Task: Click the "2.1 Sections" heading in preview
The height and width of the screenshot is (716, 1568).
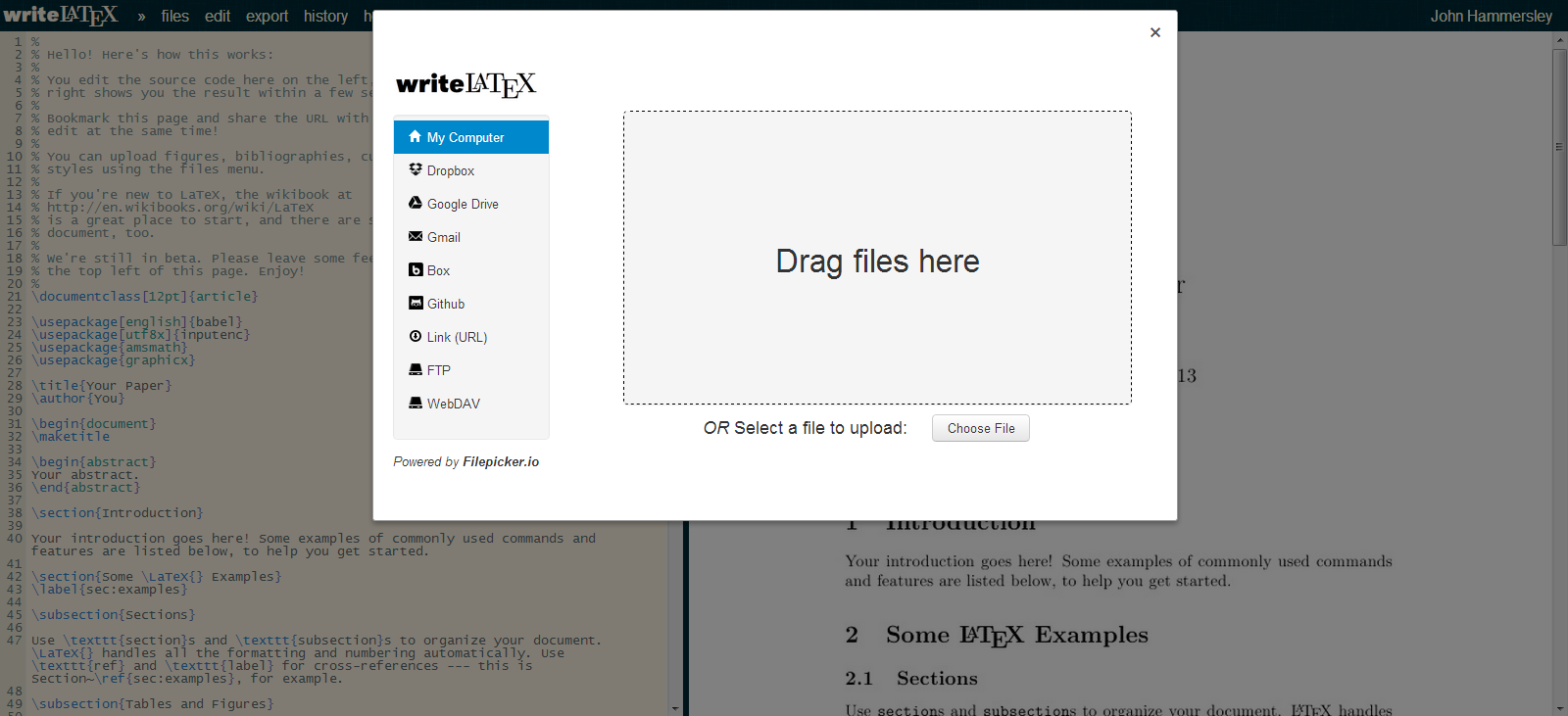Action: tap(911, 678)
